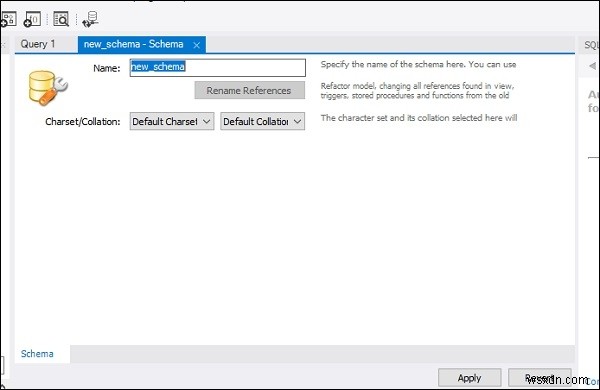Open the Default Charset dropdown
600x390 pixels.
pyautogui.click(x=172, y=121)
